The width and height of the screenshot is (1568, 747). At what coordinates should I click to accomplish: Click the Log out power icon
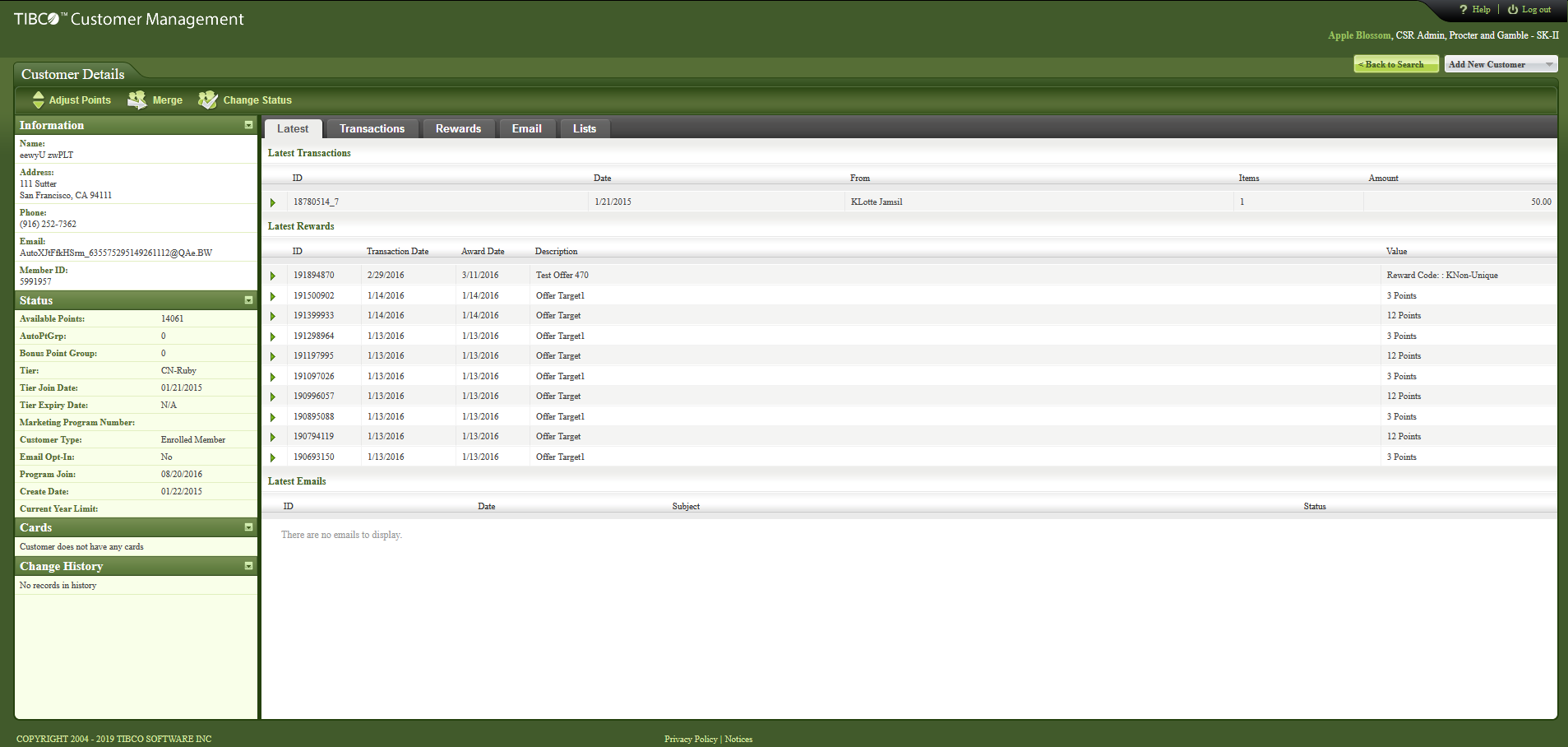pyautogui.click(x=1513, y=10)
